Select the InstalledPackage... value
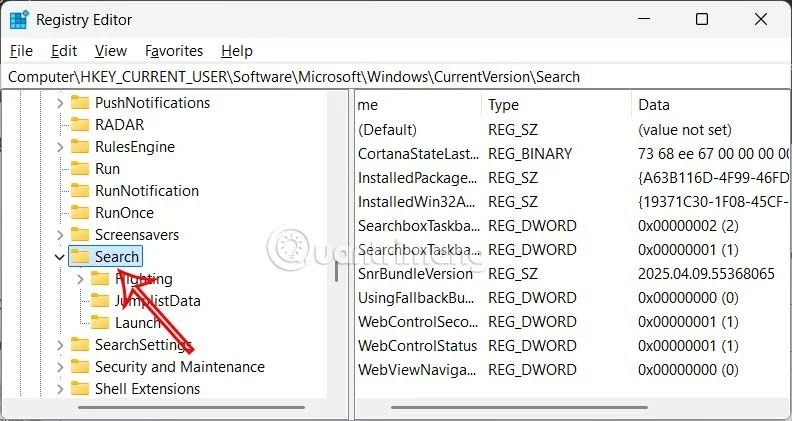792x421 pixels. point(417,178)
